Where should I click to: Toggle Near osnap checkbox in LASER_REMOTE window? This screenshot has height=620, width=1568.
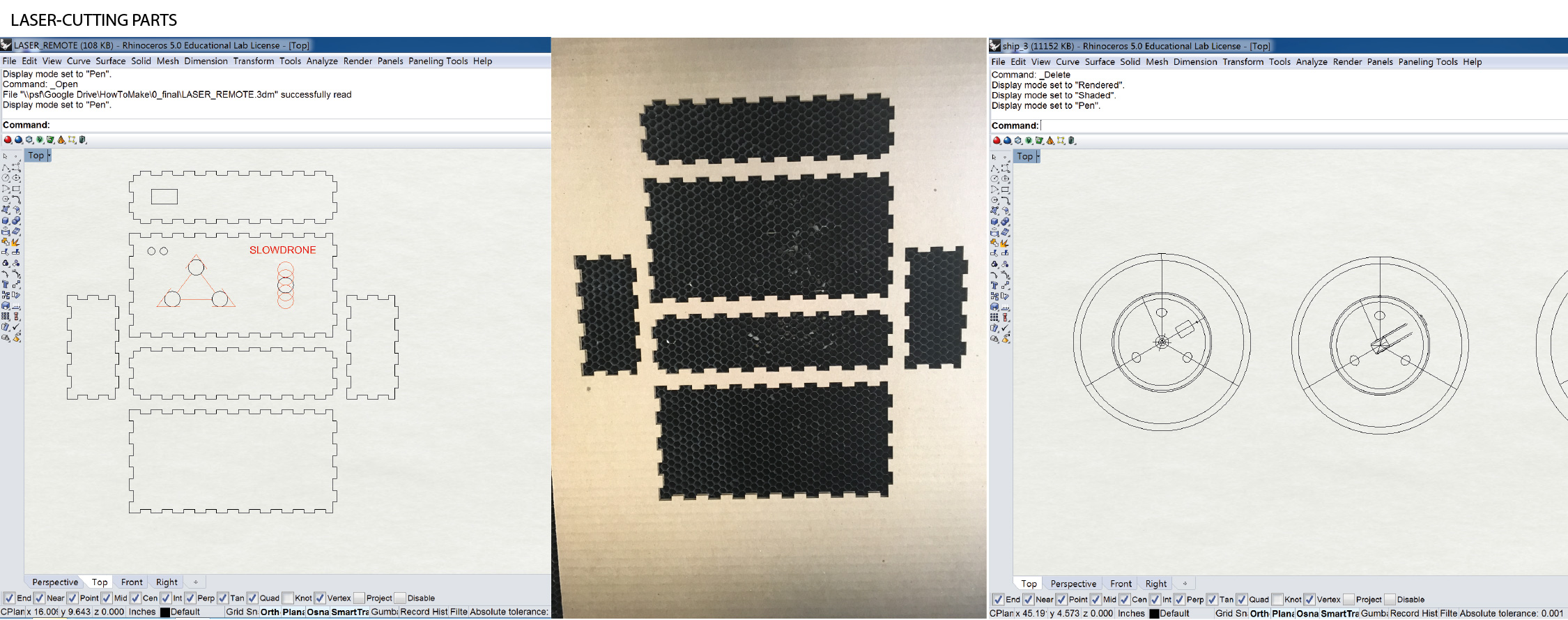(40, 598)
